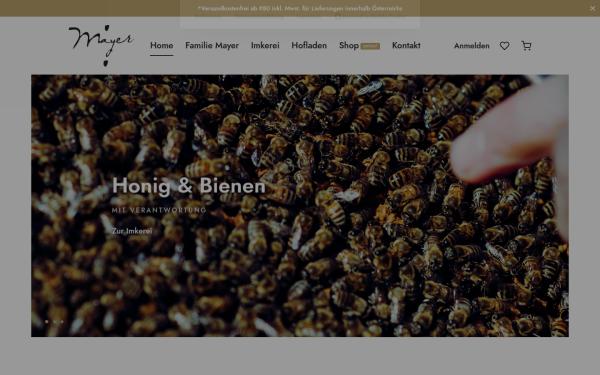Open the wishlist heart icon

(504, 46)
